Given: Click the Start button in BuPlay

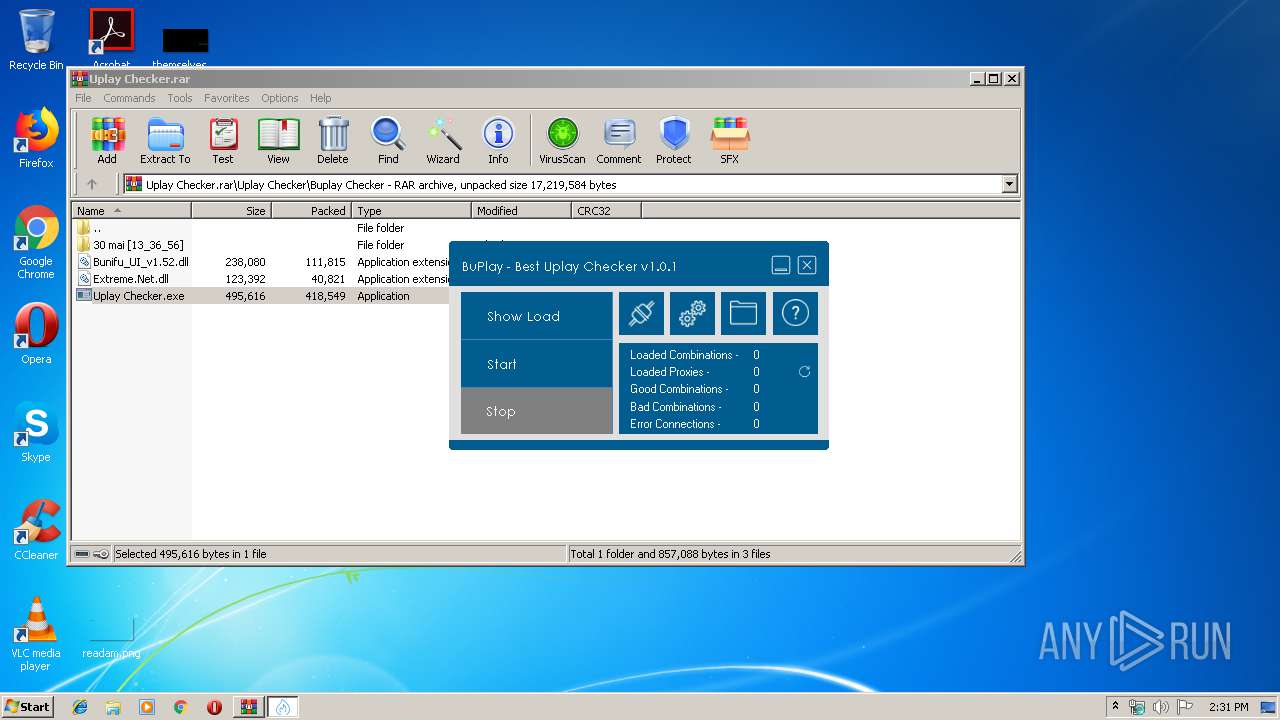Looking at the screenshot, I should pyautogui.click(x=536, y=364).
